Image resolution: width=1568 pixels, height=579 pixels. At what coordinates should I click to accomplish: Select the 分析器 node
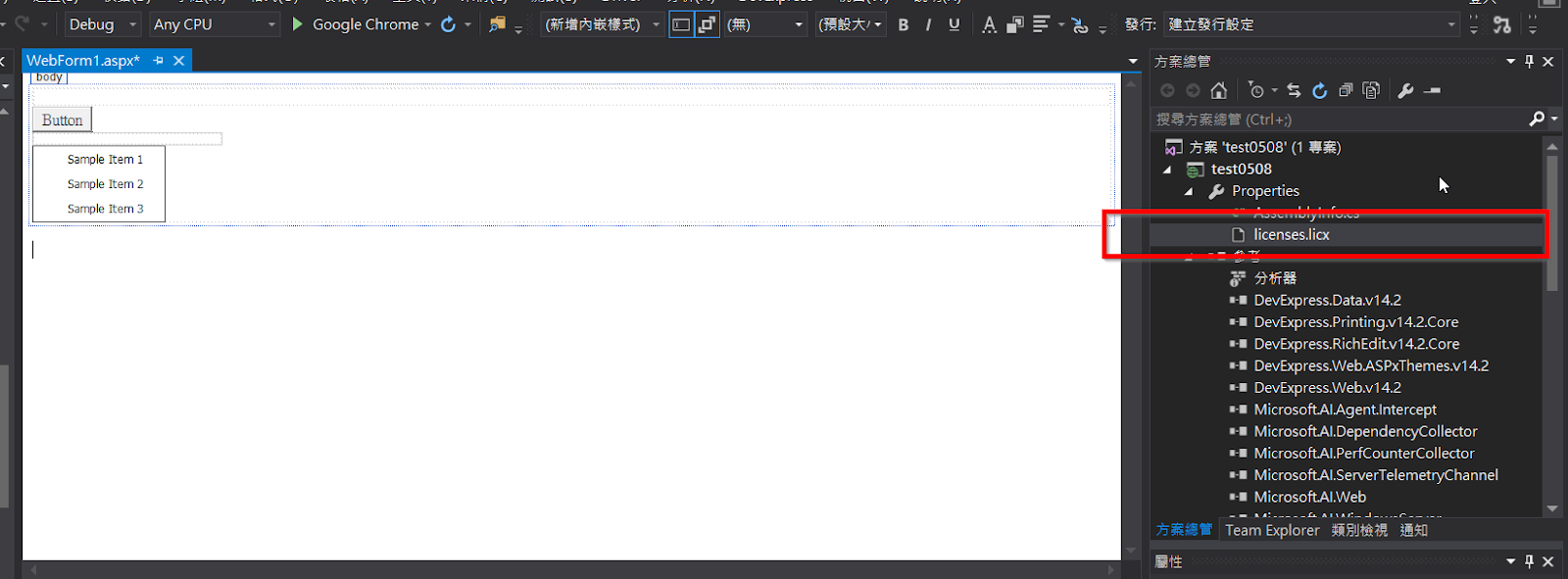tap(1275, 278)
